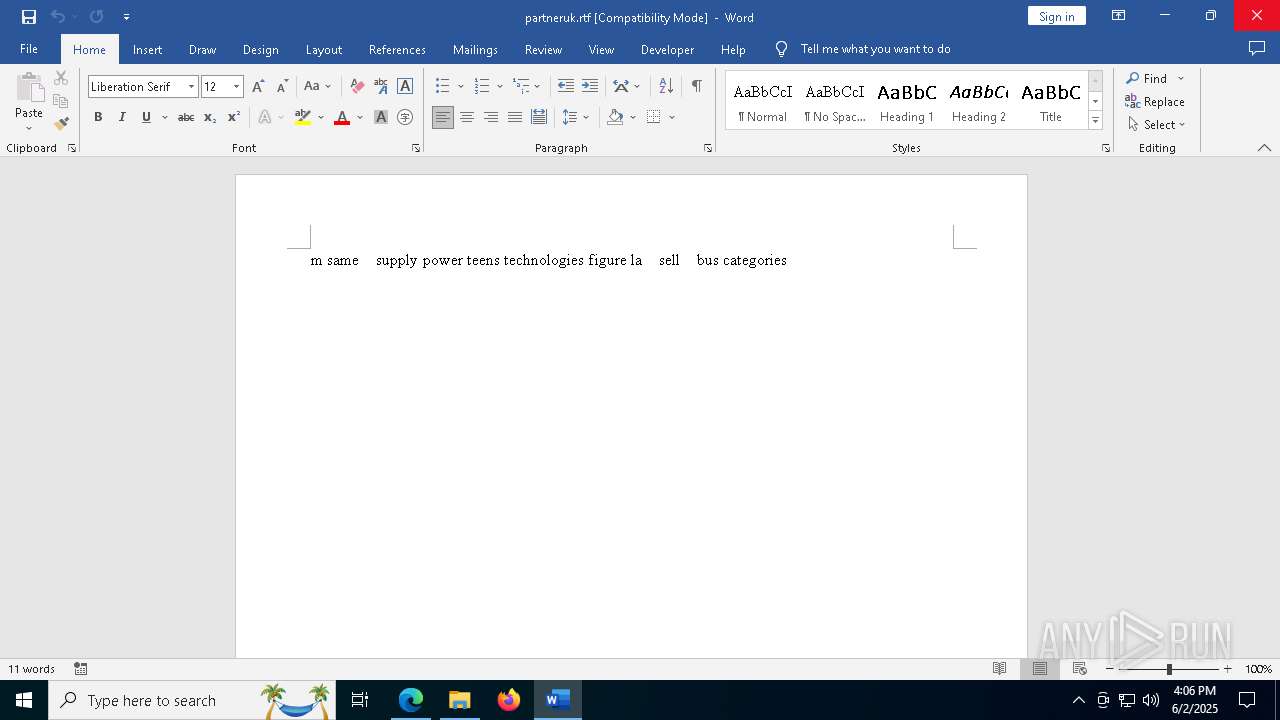
Task: Click the Windows search box on taskbar
Action: (192, 700)
